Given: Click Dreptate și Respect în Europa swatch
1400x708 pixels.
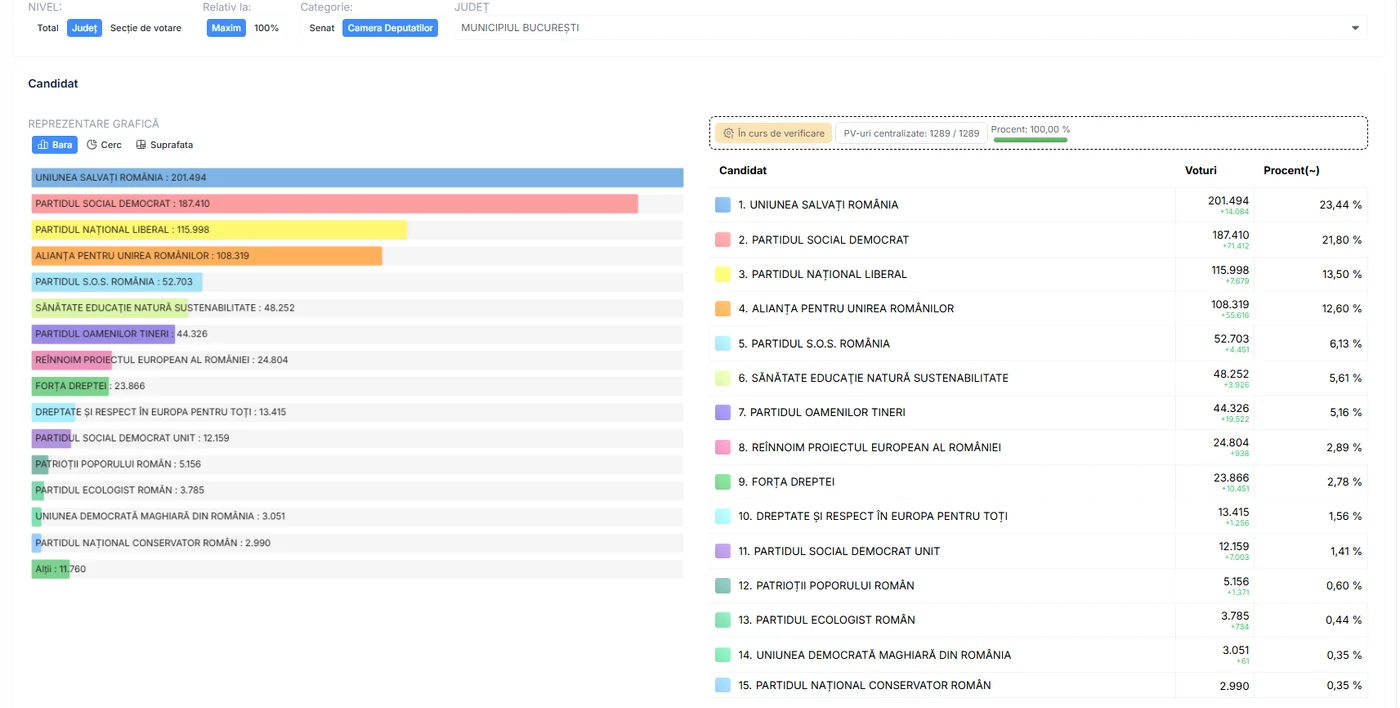Looking at the screenshot, I should [x=723, y=516].
